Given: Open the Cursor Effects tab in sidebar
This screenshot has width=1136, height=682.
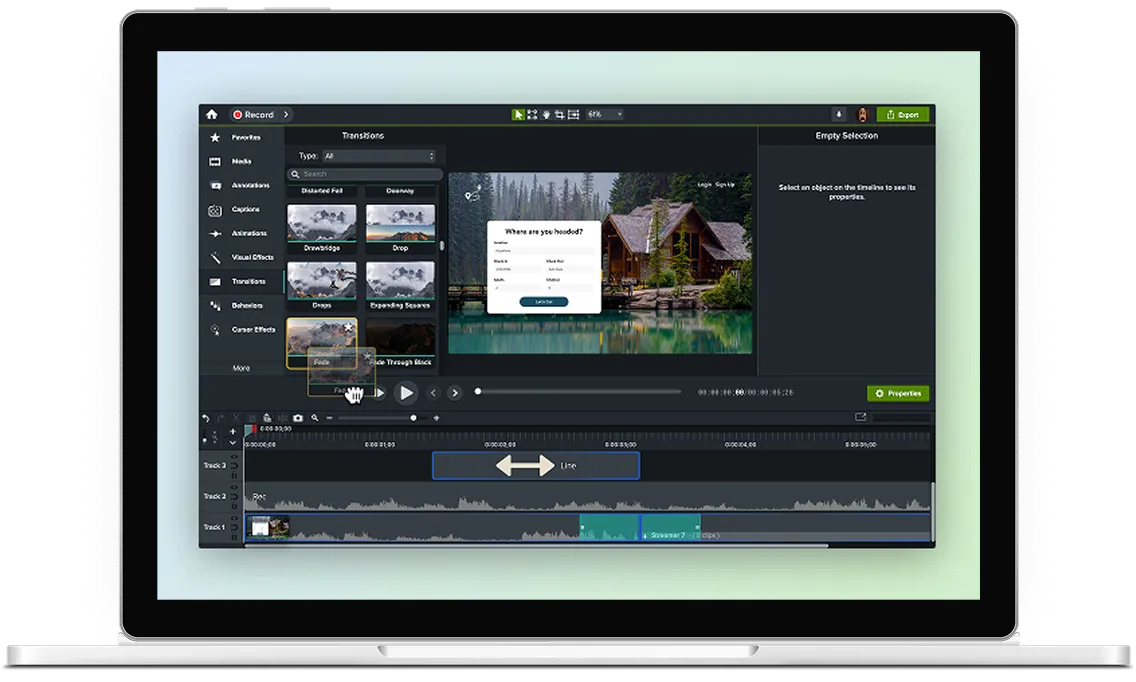Looking at the screenshot, I should click(242, 330).
